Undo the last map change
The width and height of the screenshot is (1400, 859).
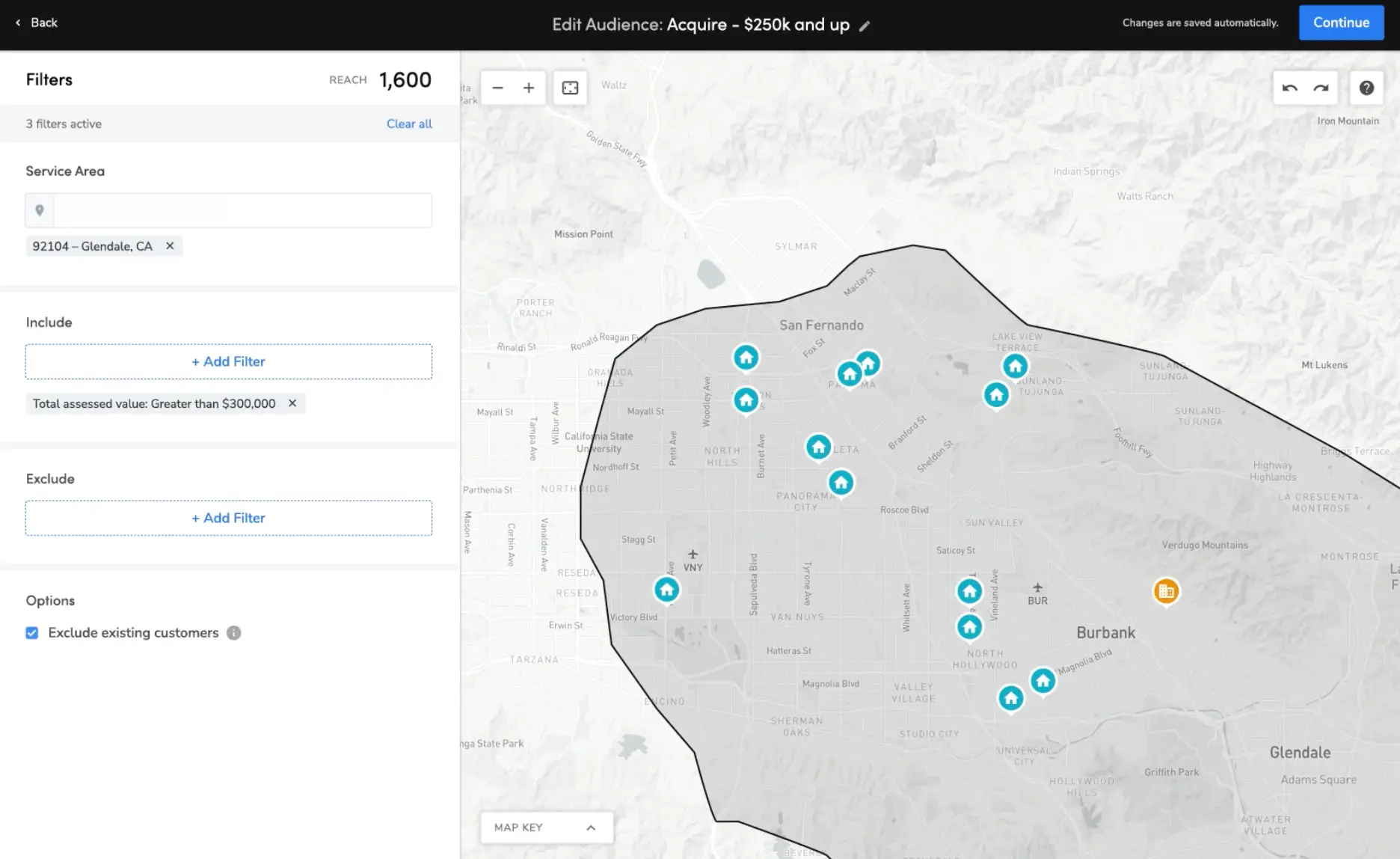(1289, 88)
